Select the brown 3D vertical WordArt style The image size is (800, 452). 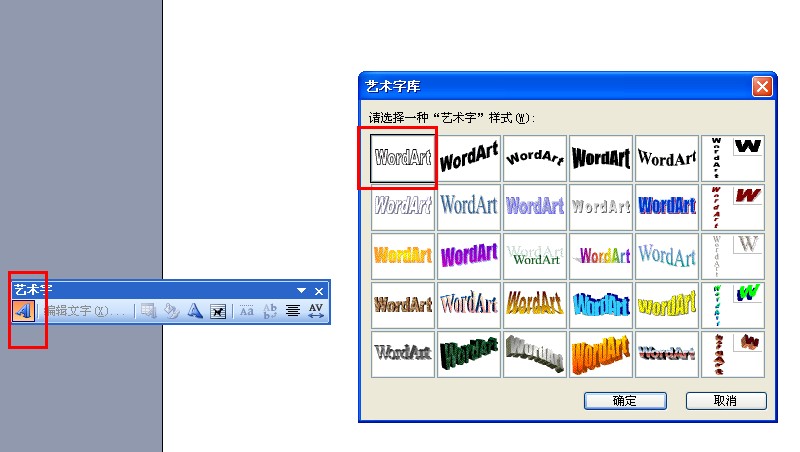coord(733,354)
